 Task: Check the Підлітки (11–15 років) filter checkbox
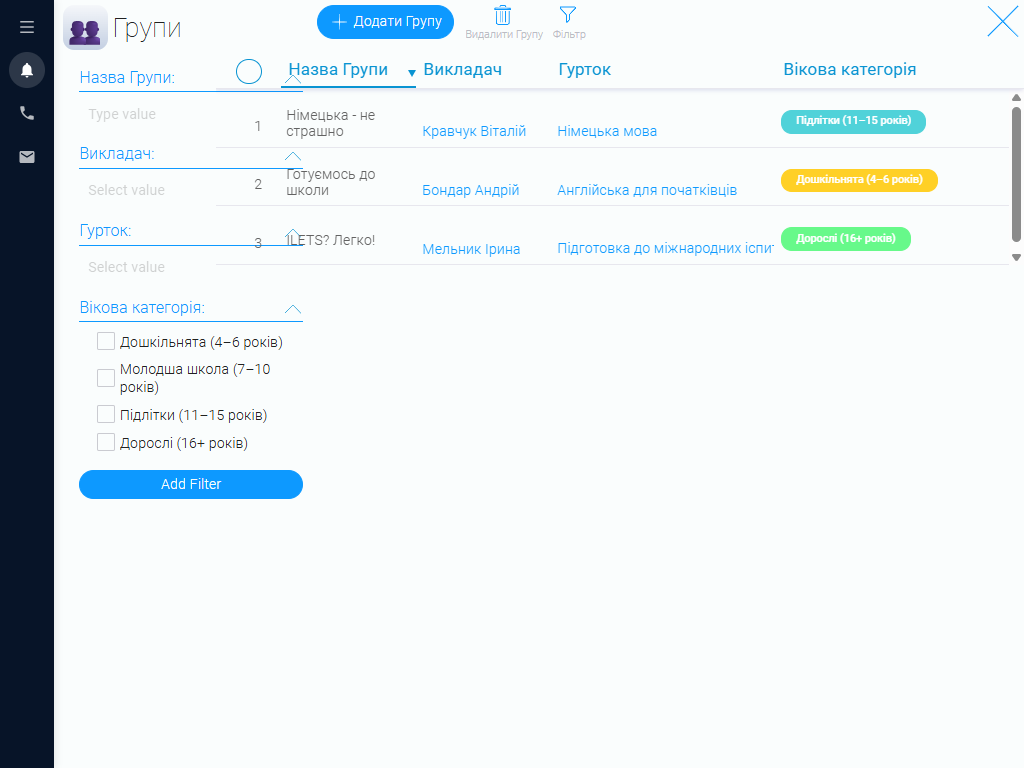coord(106,414)
